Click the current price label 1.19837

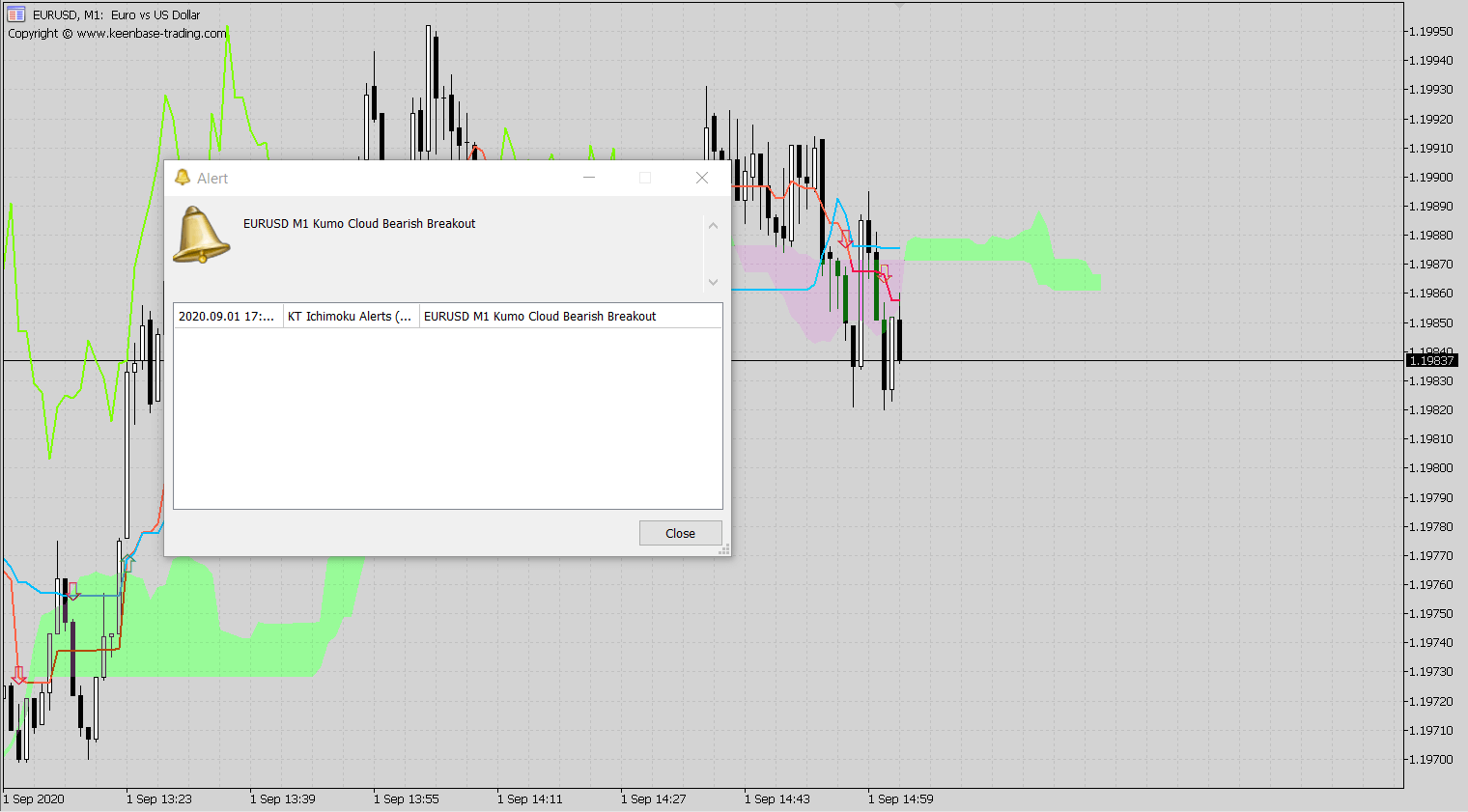pos(1431,360)
